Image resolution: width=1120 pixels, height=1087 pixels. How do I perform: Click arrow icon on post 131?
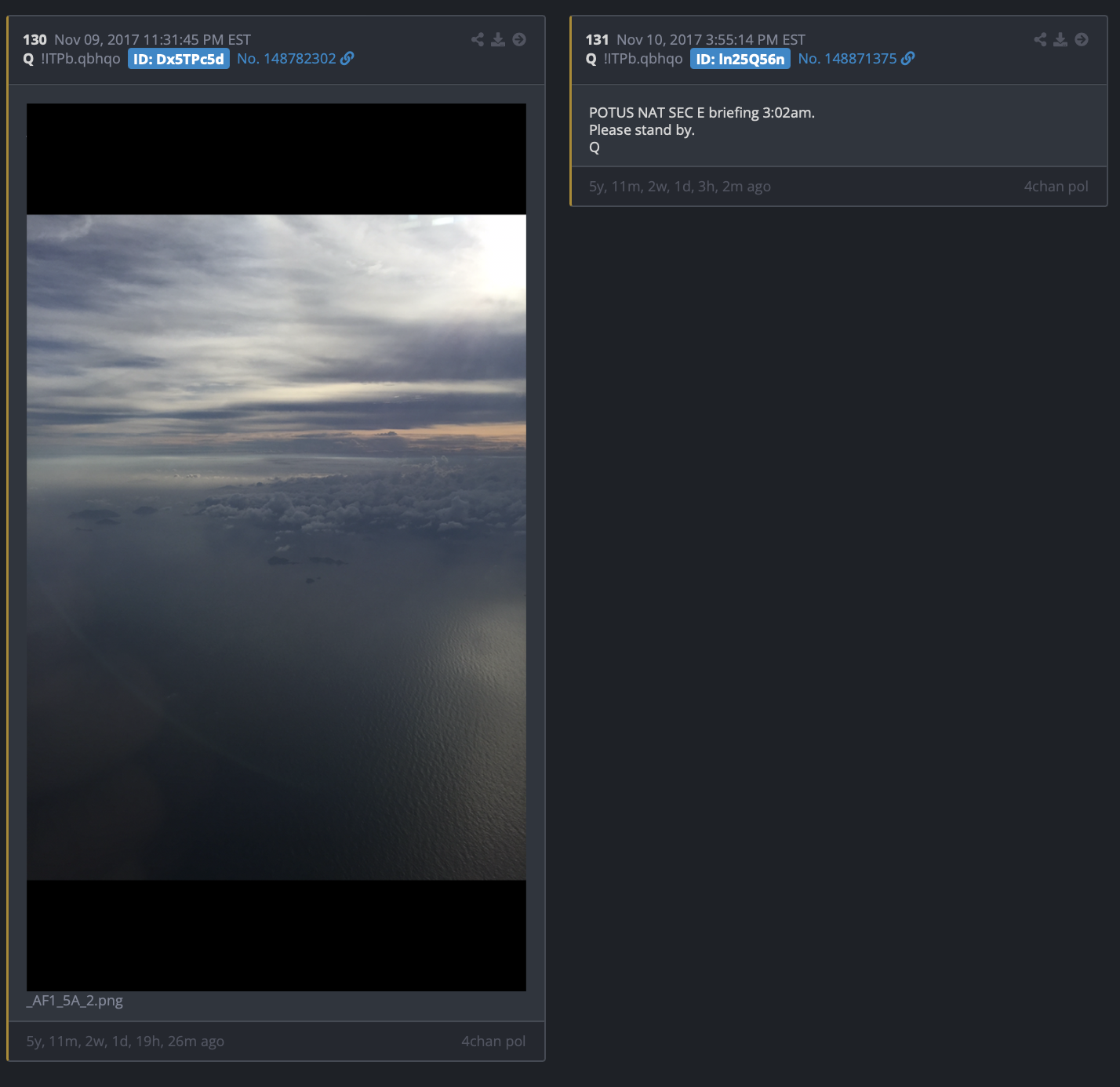coord(1082,39)
